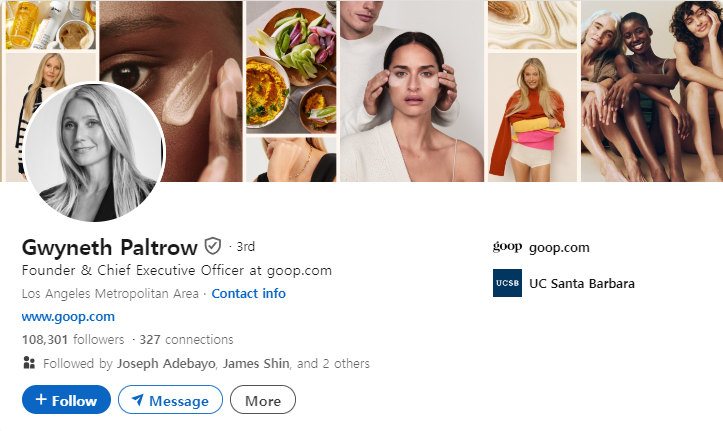View the 108,301 followers count

coord(73,340)
